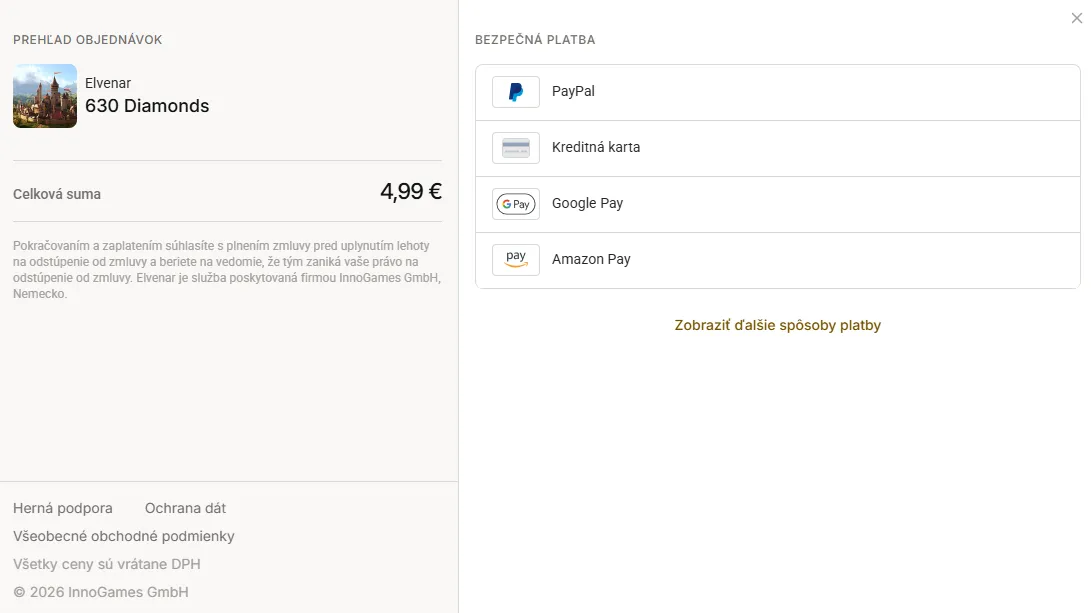Select the Google Pay row
Image resolution: width=1091 pixels, height=613 pixels.
777,205
